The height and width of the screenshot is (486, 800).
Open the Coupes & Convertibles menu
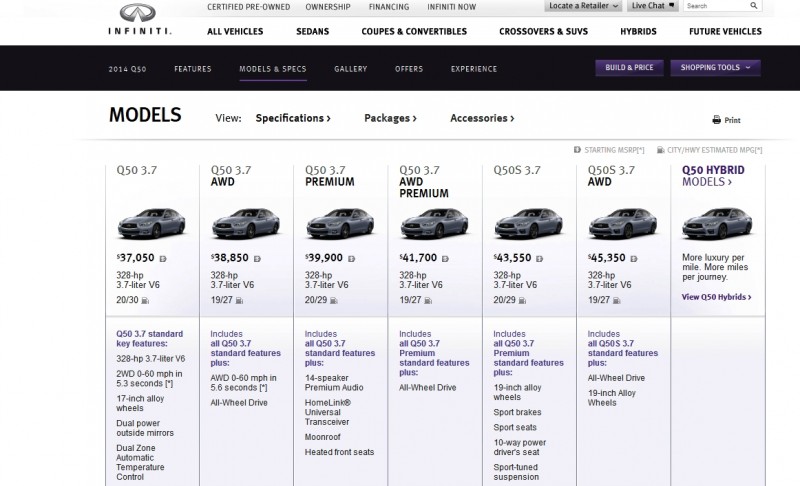[x=414, y=32]
